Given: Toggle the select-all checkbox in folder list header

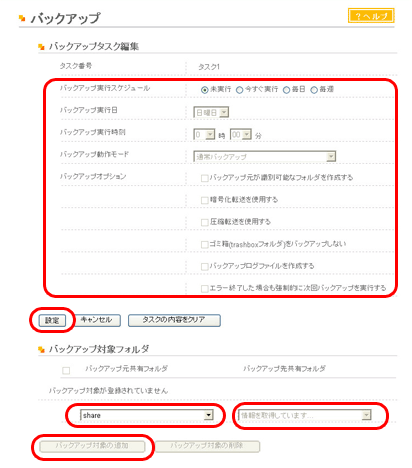Looking at the screenshot, I should point(66,371).
